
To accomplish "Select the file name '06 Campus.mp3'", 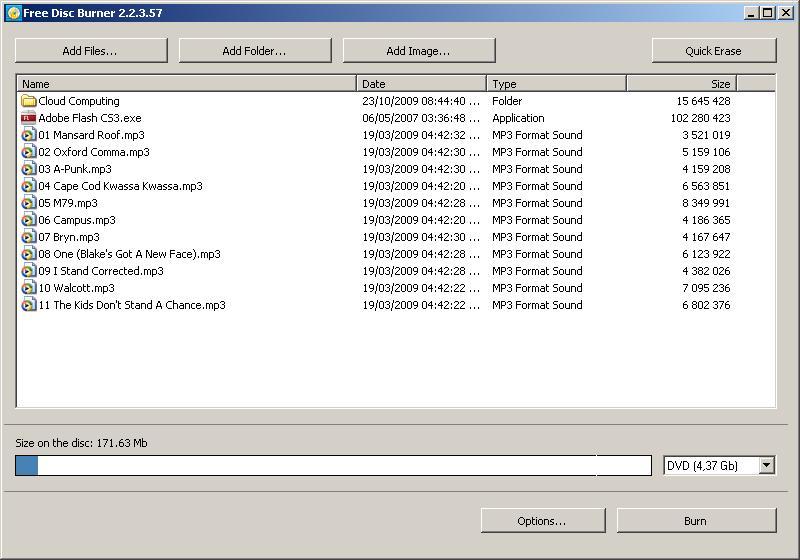I will (77, 220).
